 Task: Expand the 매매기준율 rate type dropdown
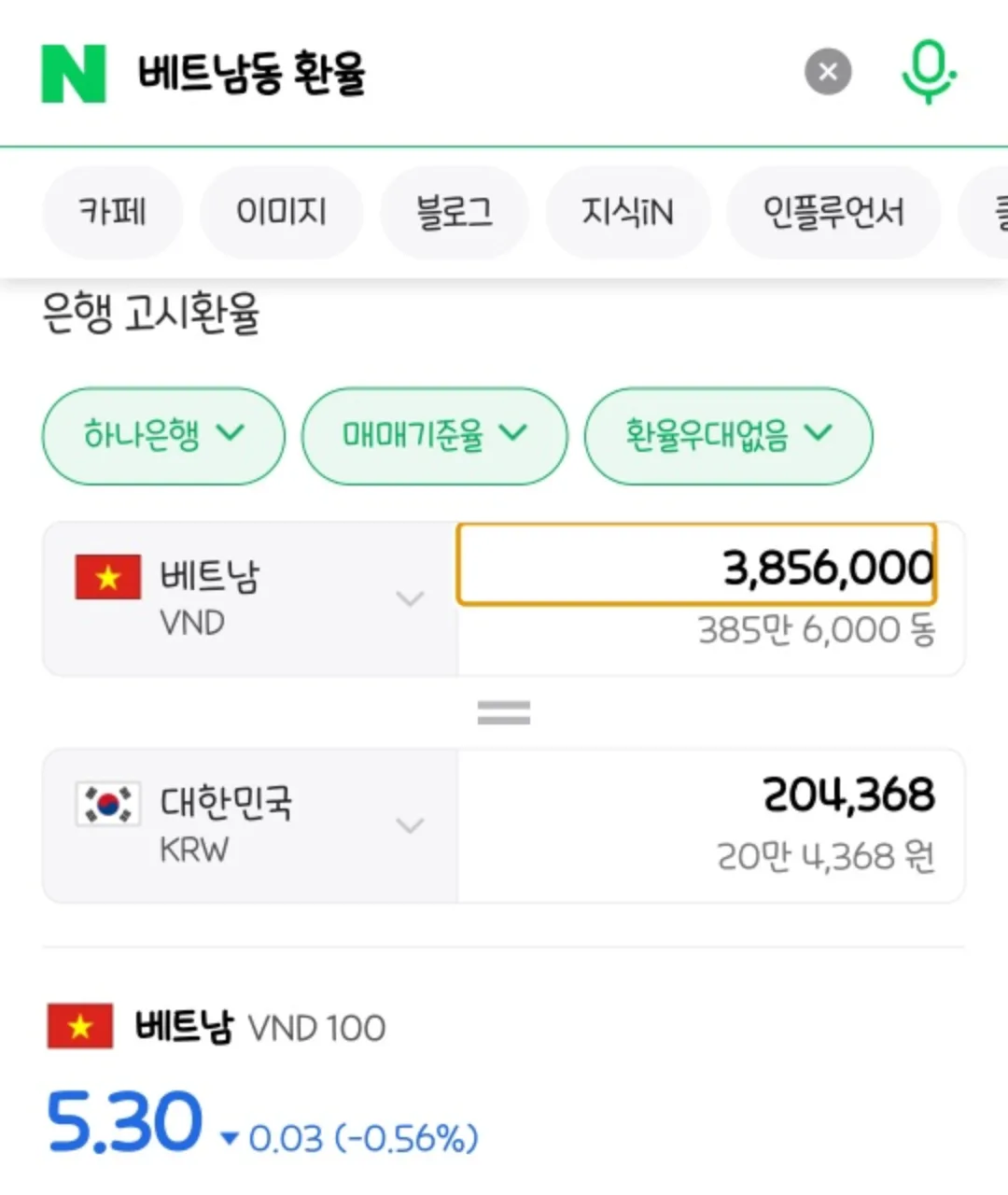tap(435, 435)
